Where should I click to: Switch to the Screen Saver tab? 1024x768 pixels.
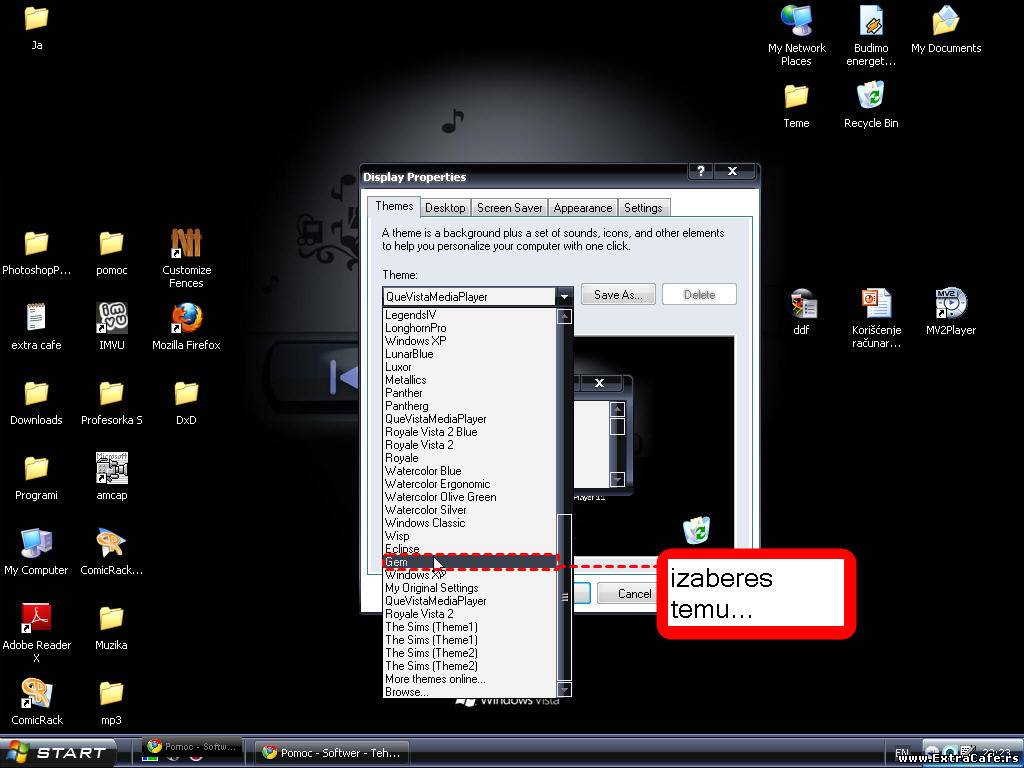509,208
